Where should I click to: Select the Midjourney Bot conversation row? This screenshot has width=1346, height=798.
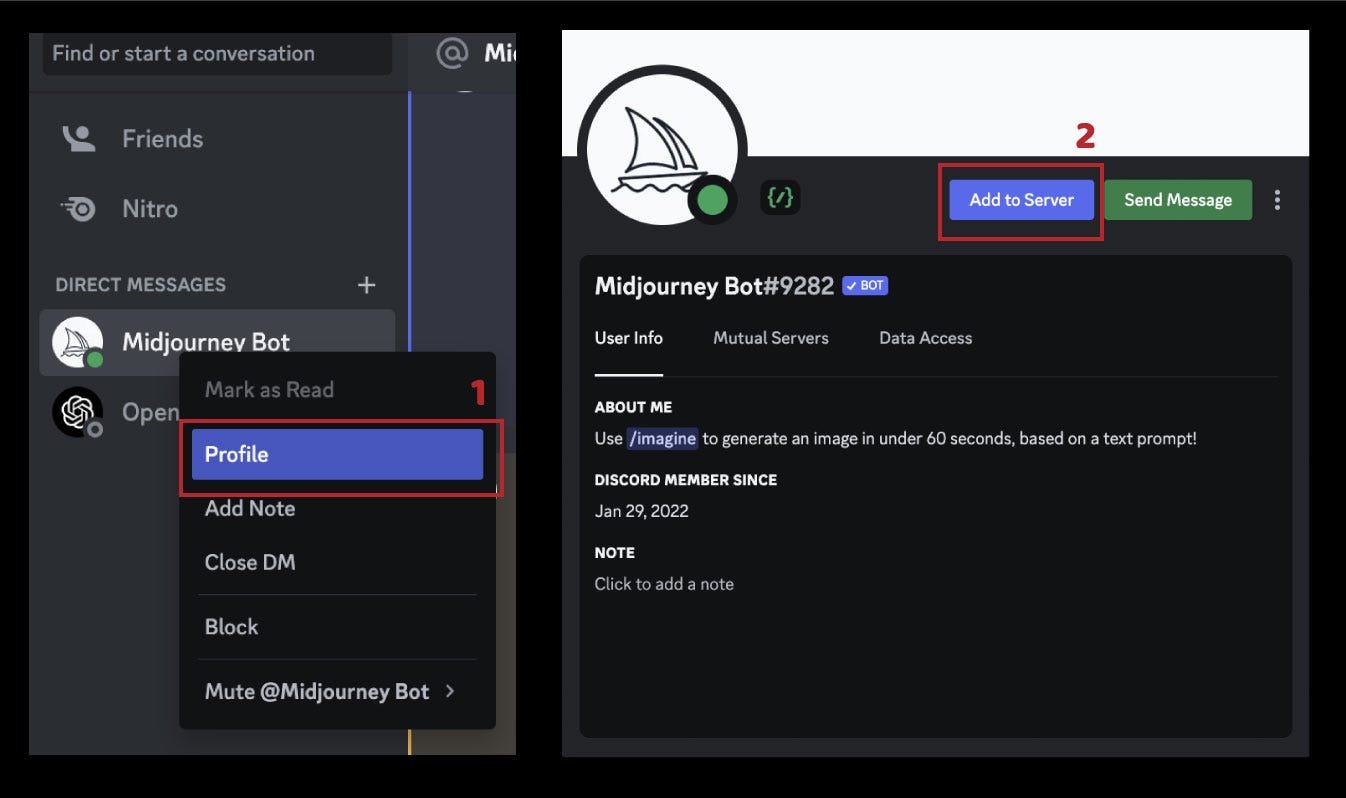[x=217, y=342]
